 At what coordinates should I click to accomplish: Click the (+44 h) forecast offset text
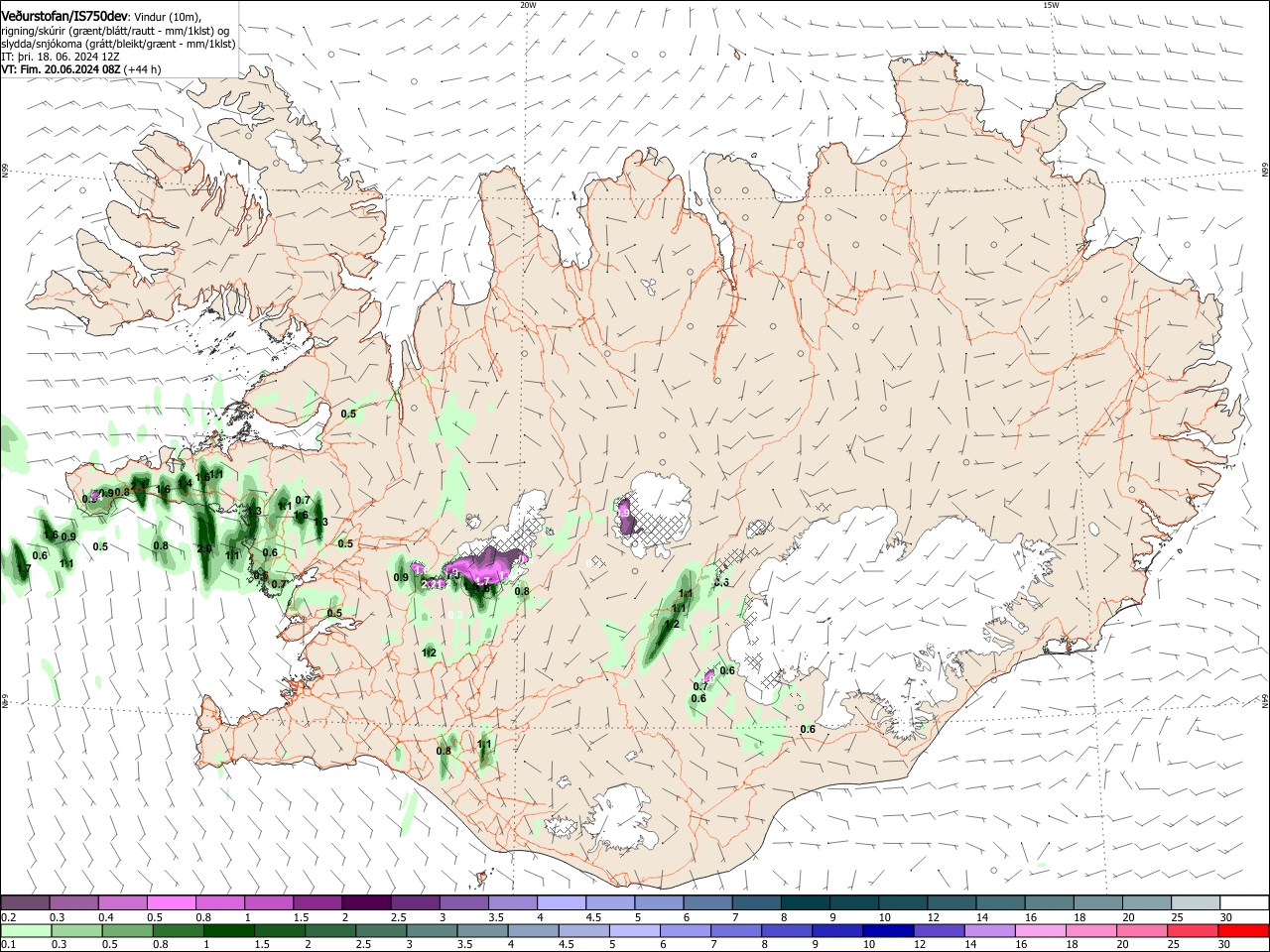144,69
